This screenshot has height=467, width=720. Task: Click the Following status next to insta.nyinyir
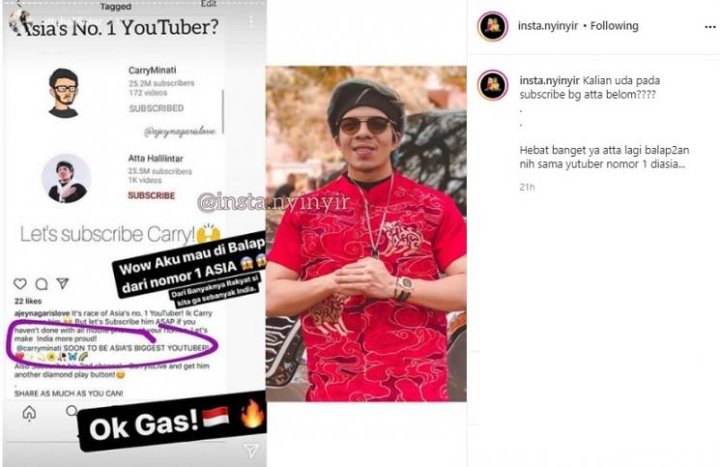[x=614, y=26]
